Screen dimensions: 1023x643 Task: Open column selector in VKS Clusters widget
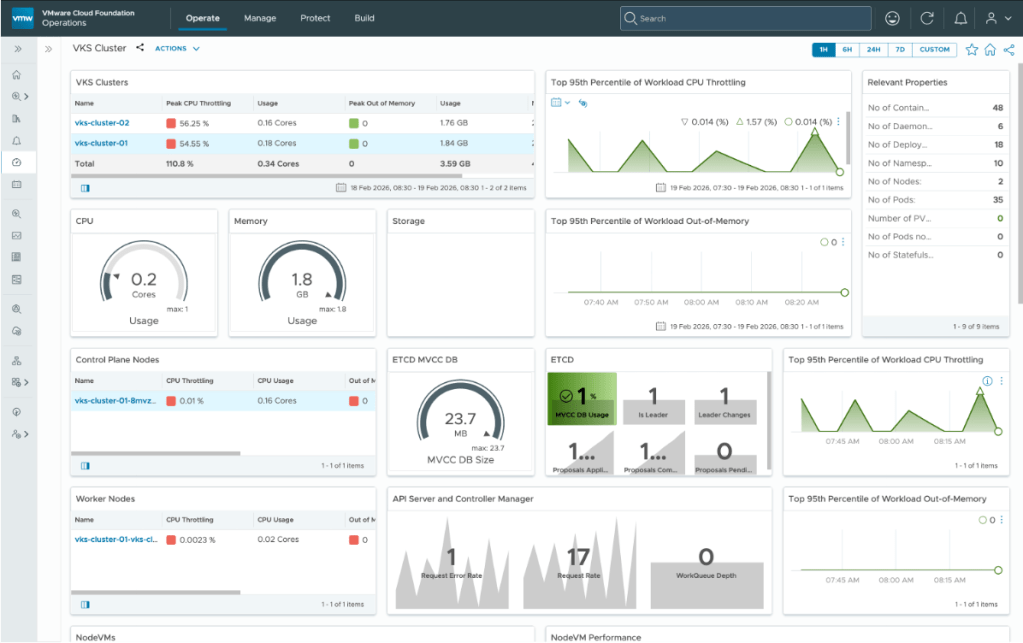pyautogui.click(x=85, y=188)
